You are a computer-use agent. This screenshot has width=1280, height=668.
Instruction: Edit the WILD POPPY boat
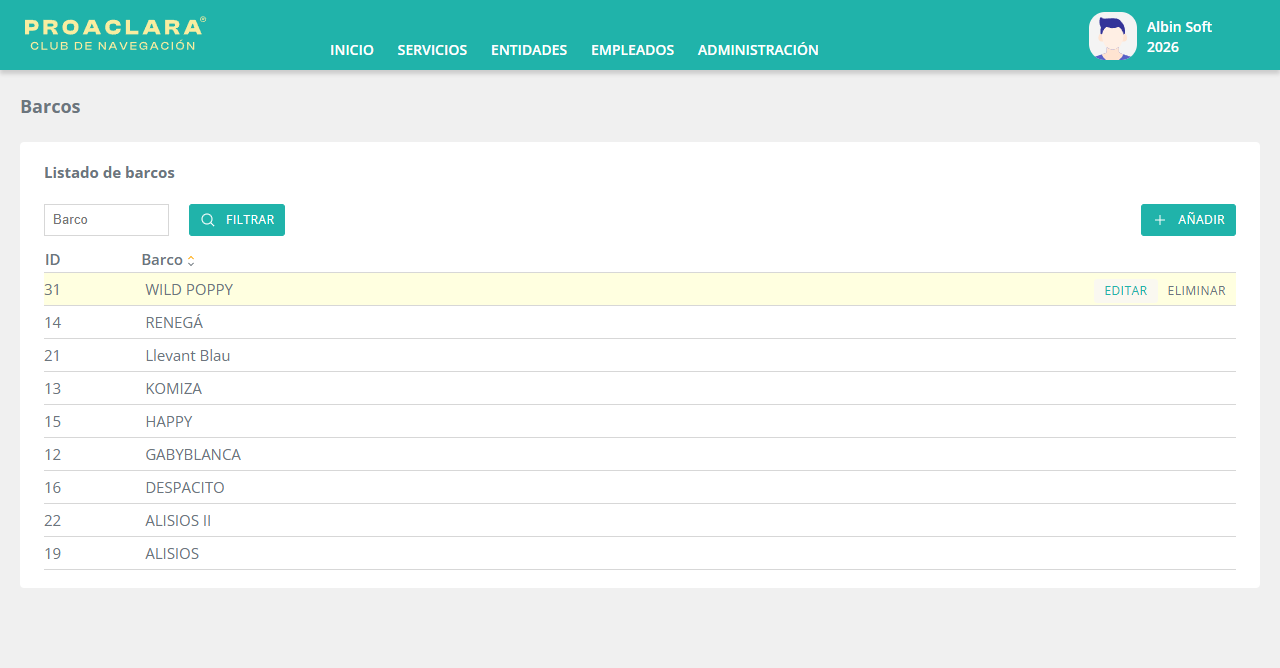[x=1126, y=291]
